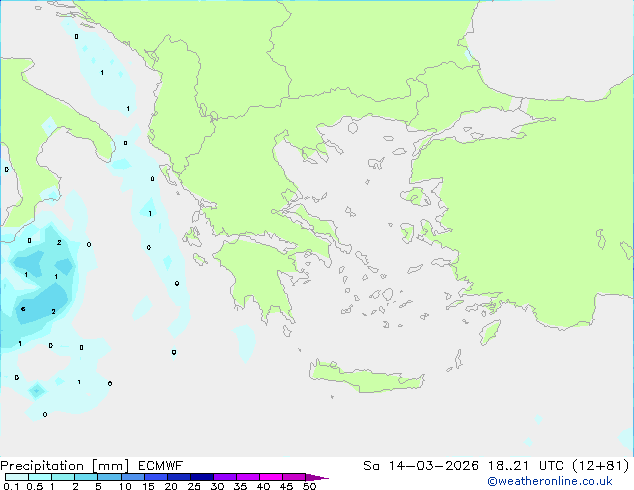Click the "ECMWF" model label
This screenshot has width=634, height=490.
coord(160,466)
